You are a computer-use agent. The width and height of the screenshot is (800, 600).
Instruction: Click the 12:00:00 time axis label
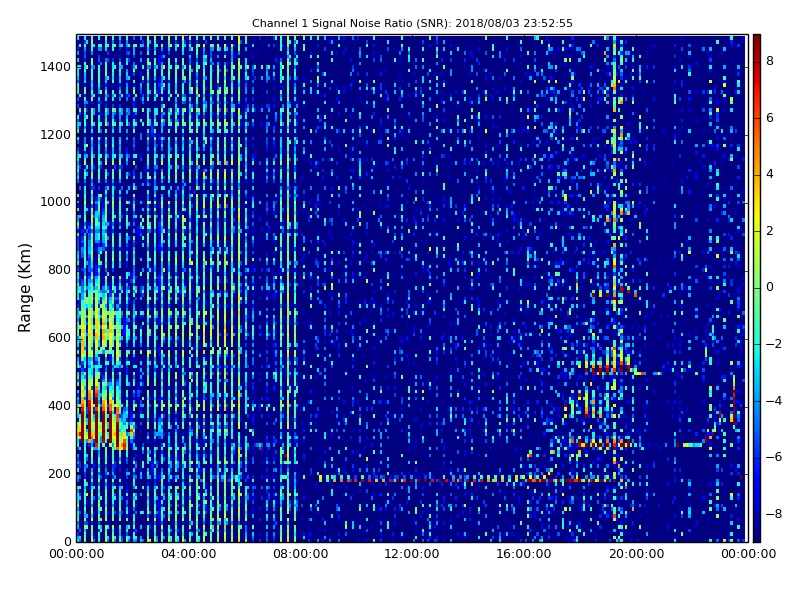click(x=412, y=554)
